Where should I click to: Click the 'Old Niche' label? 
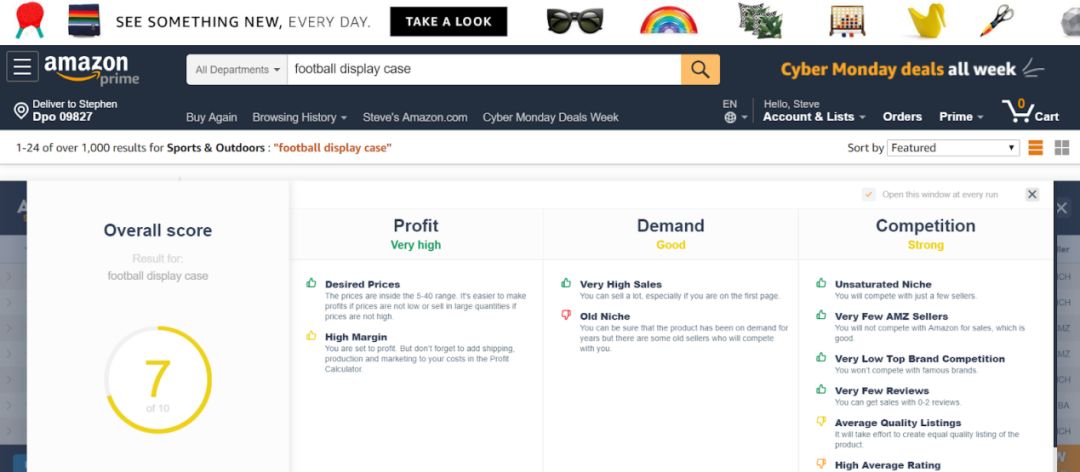pyautogui.click(x=605, y=316)
